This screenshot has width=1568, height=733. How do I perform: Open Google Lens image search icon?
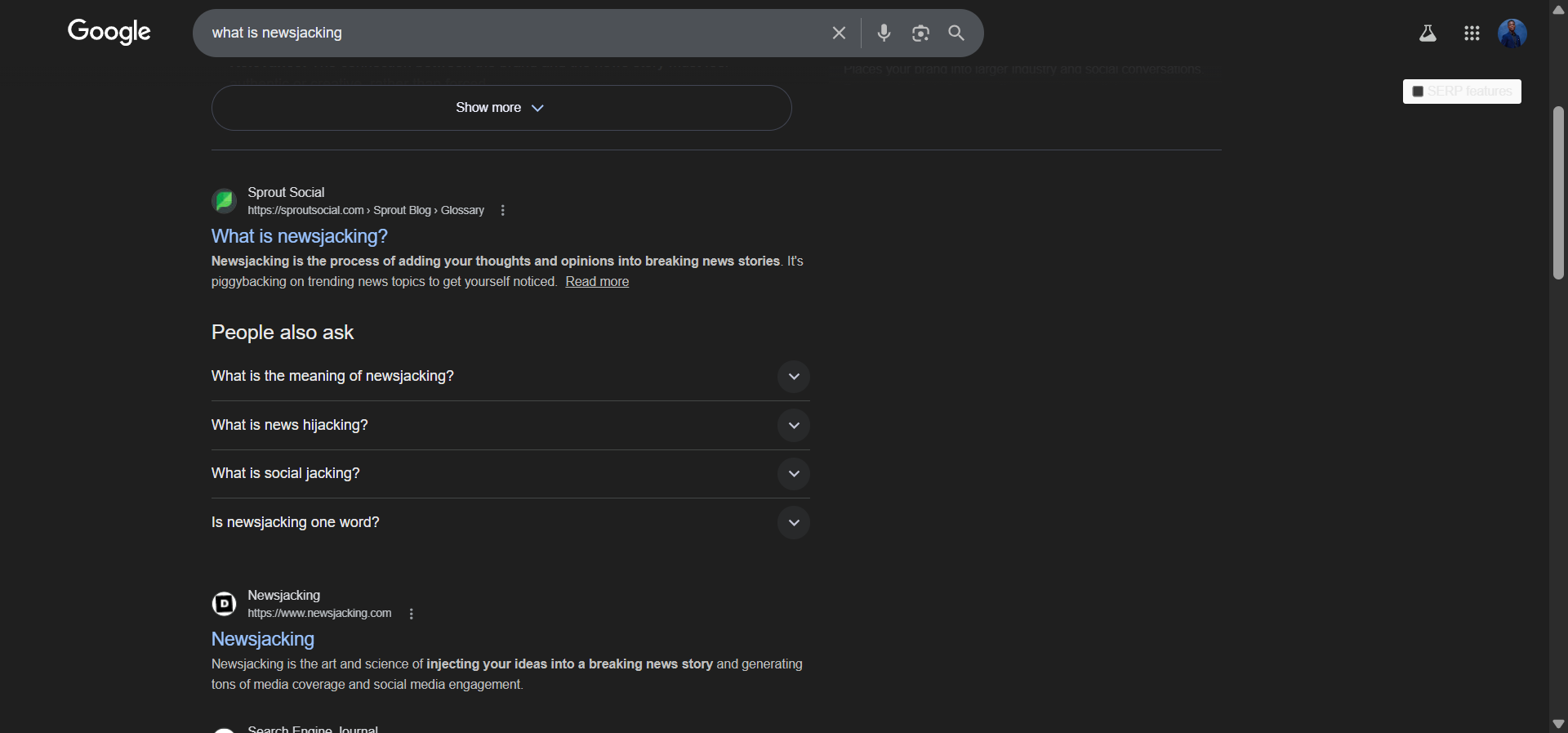click(x=920, y=33)
